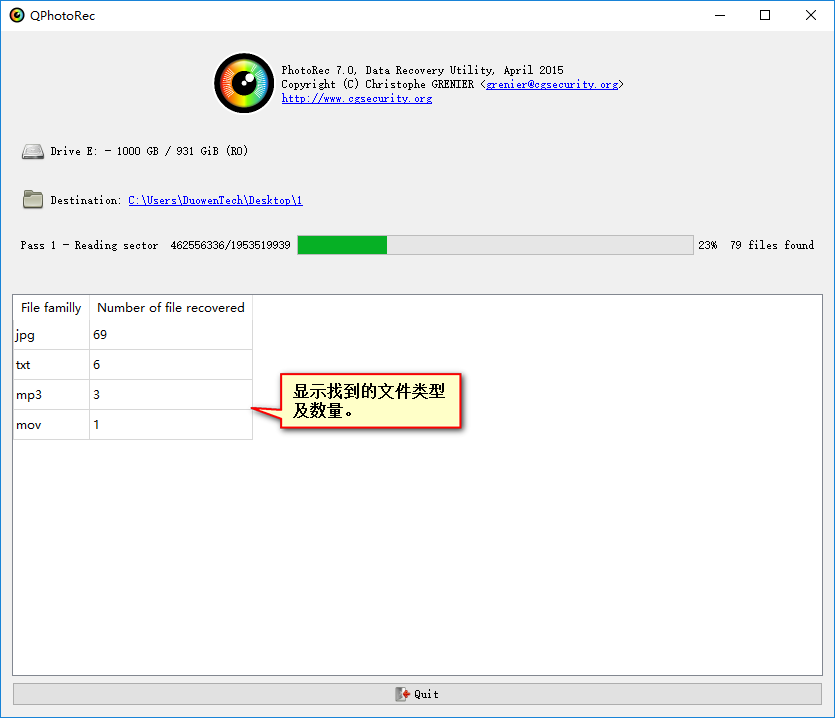Viewport: 835px width, 718px height.
Task: Select the 3 recovered count cell
Action: coord(171,395)
